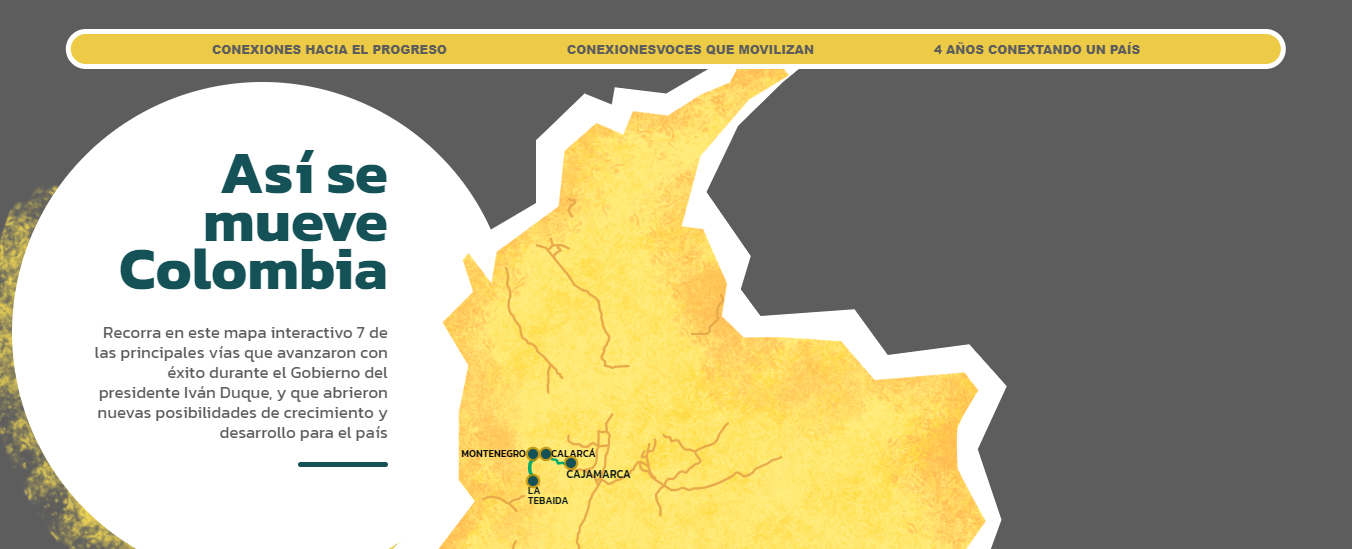The width and height of the screenshot is (1352, 549).
Task: Open 4 años conectando un país link
Action: point(1036,49)
